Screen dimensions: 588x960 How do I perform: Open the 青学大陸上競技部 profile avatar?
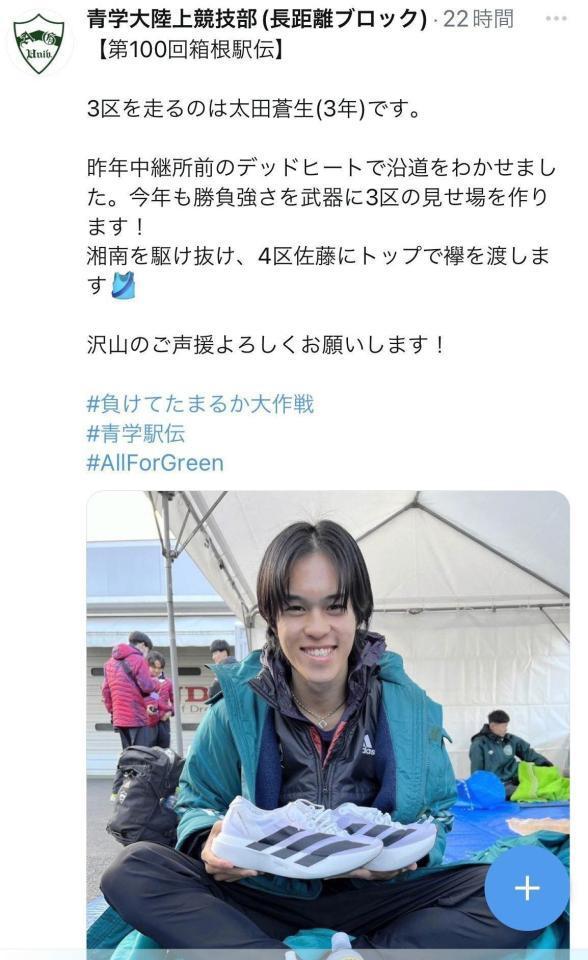coord(40,43)
